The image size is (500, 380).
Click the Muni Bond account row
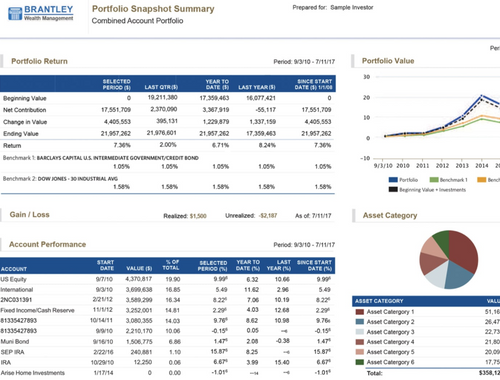(x=167, y=342)
